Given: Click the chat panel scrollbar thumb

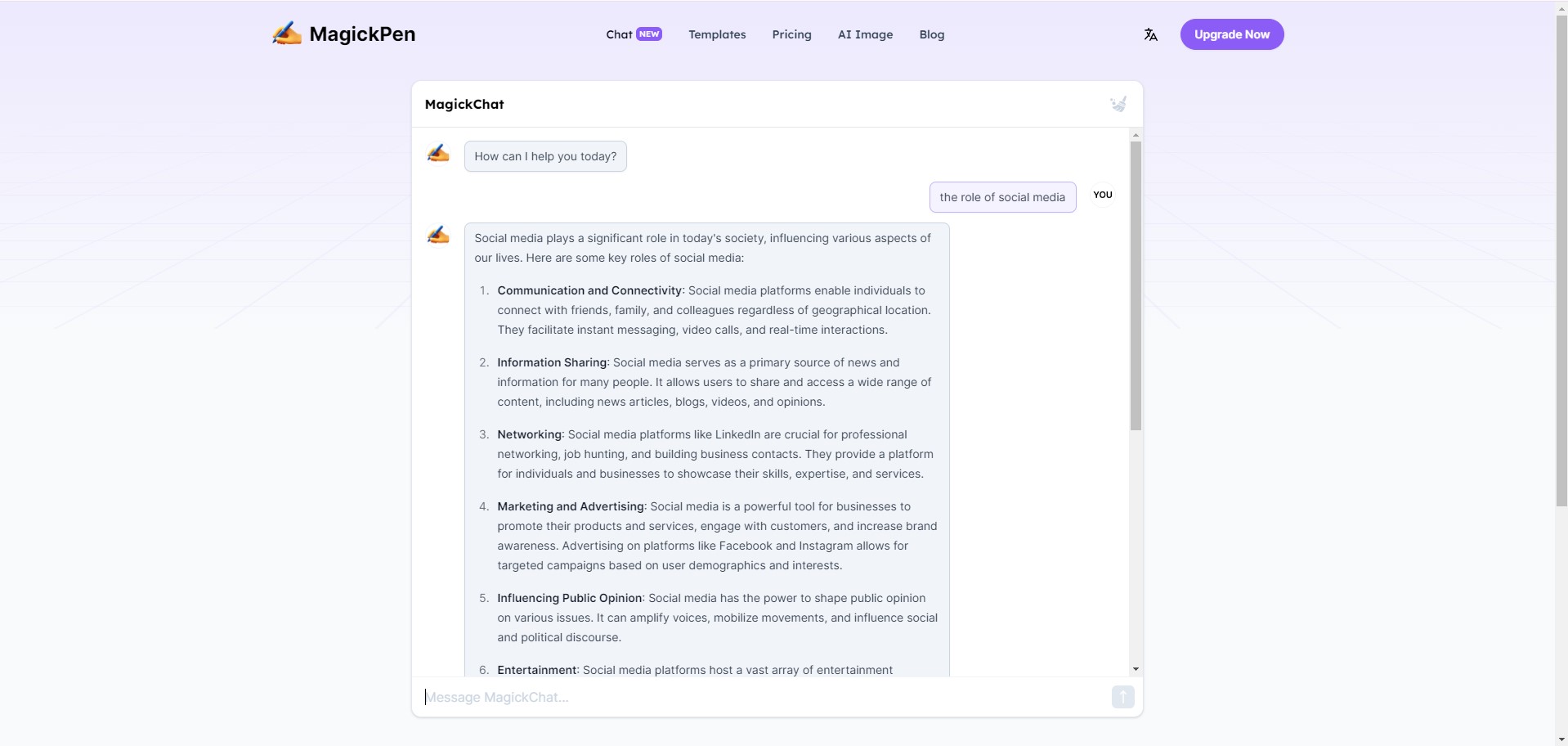Looking at the screenshot, I should 1136,285.
